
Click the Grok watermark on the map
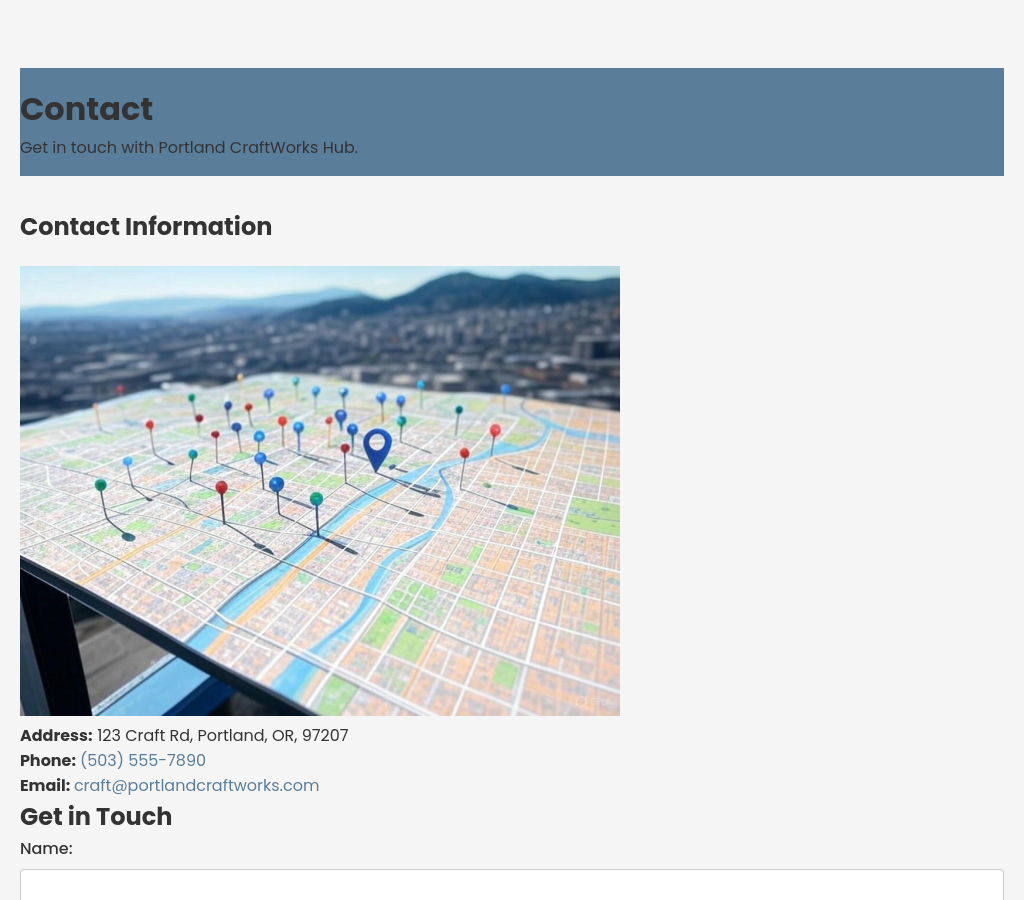click(x=594, y=702)
